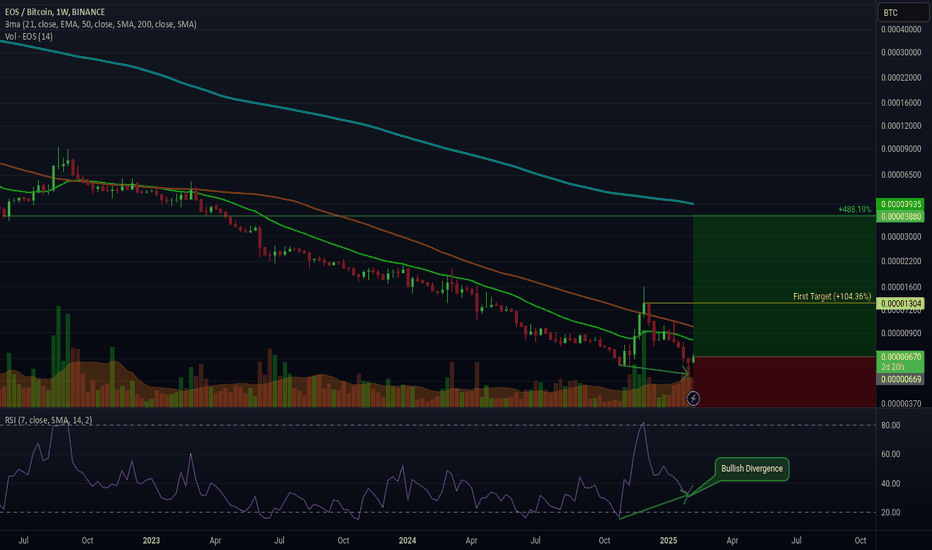Open the BTC currency selector
Image resolution: width=932 pixels, height=550 pixels.
pyautogui.click(x=902, y=12)
